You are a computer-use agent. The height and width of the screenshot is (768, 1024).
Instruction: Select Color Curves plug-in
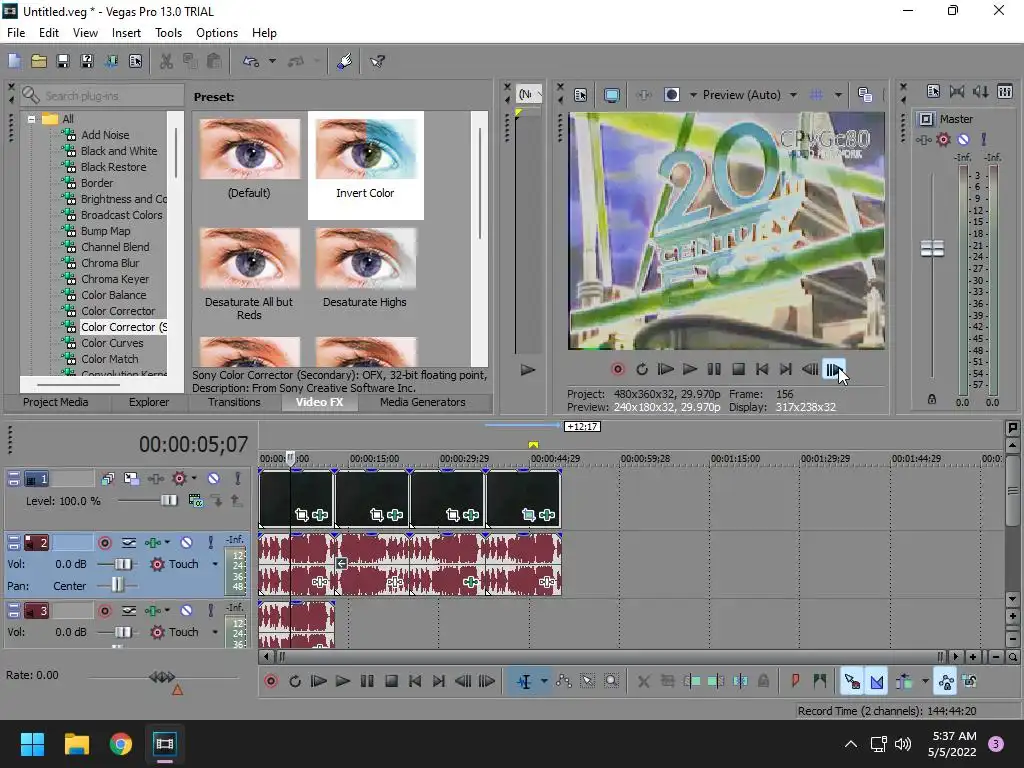[112, 343]
